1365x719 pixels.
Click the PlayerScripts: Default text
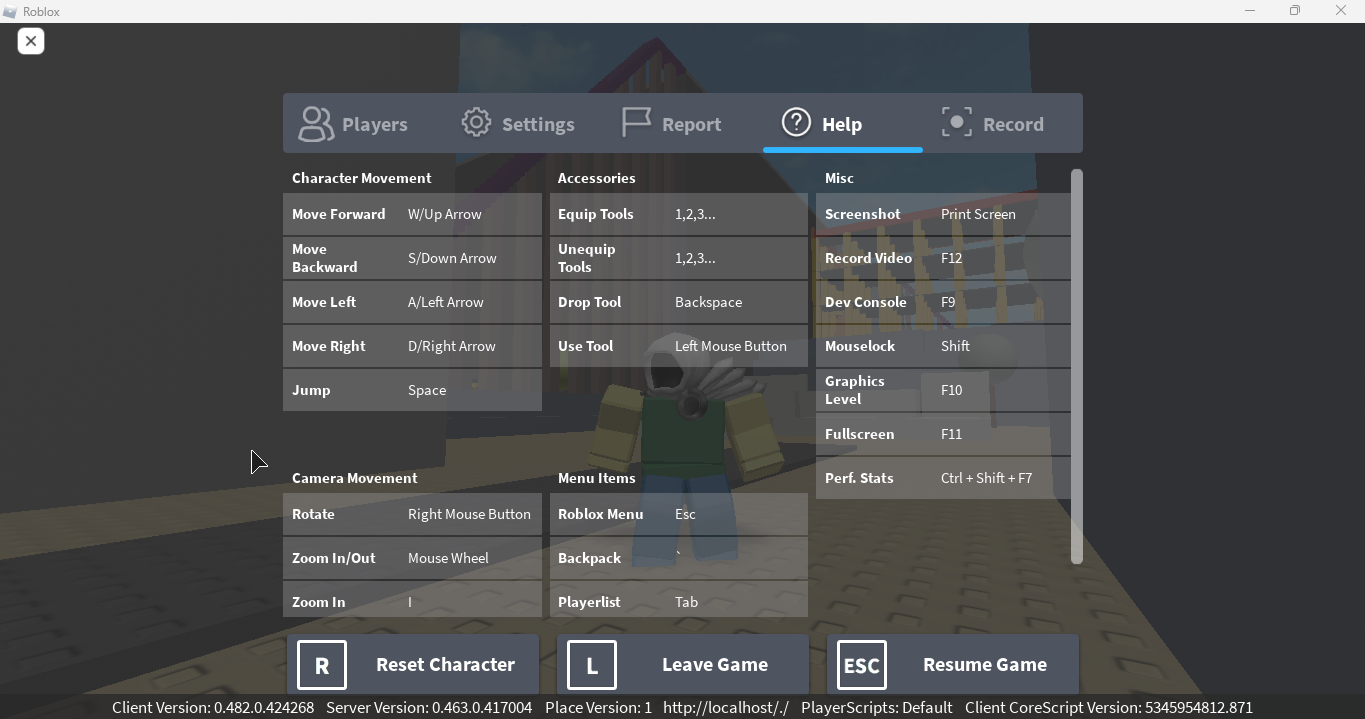[x=877, y=707]
